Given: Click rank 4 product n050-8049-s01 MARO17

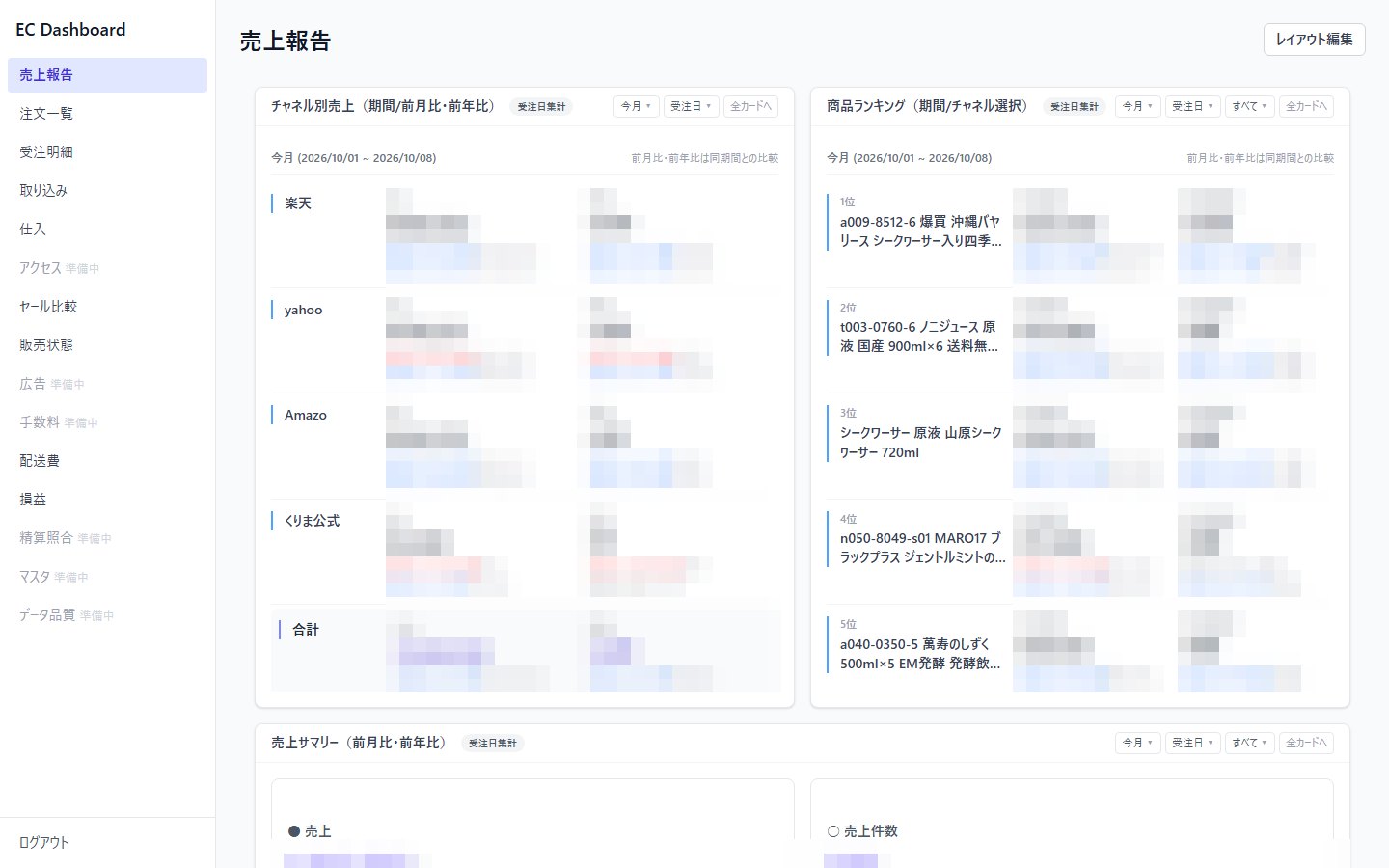Looking at the screenshot, I should coord(922,548).
